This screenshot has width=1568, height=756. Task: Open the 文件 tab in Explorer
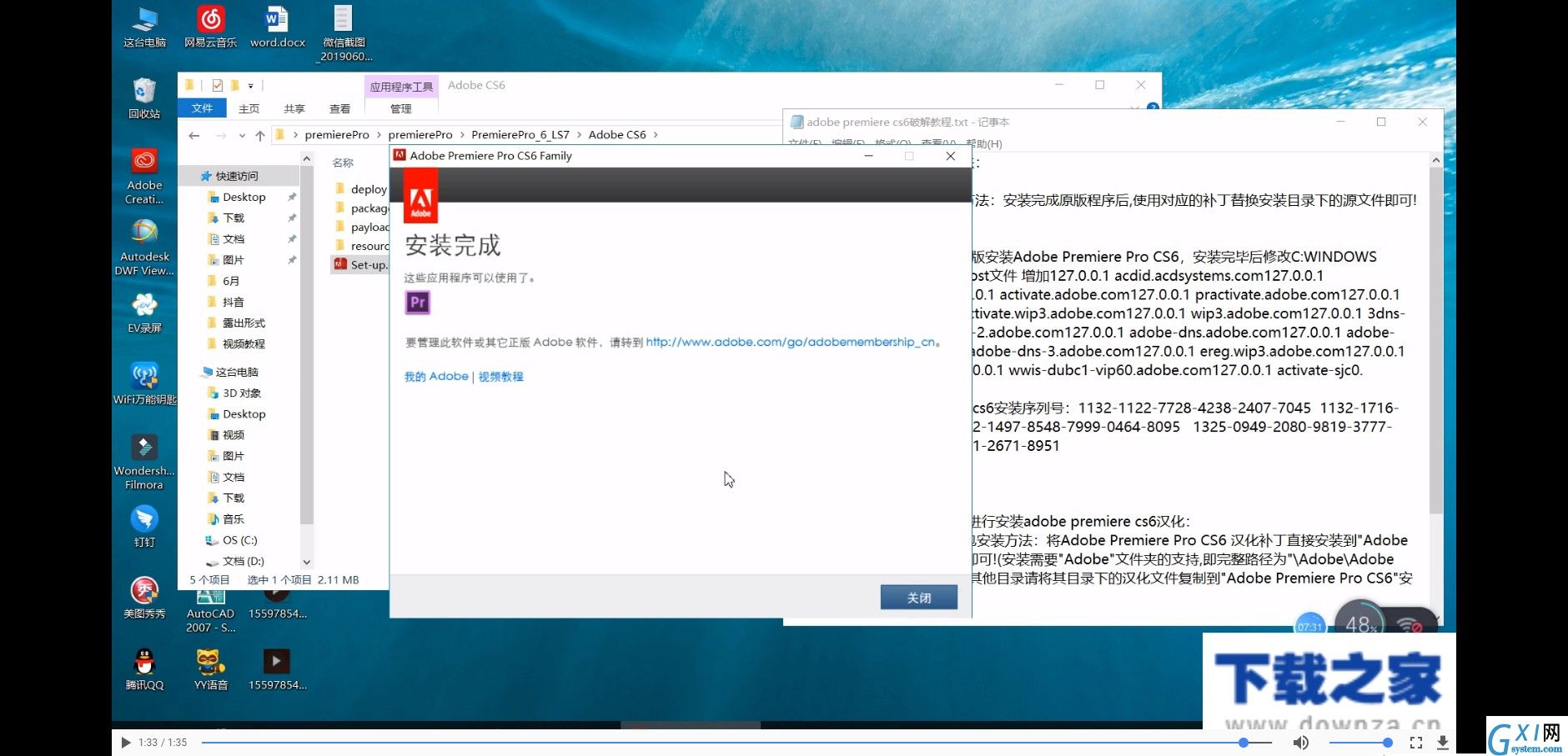tap(202, 108)
